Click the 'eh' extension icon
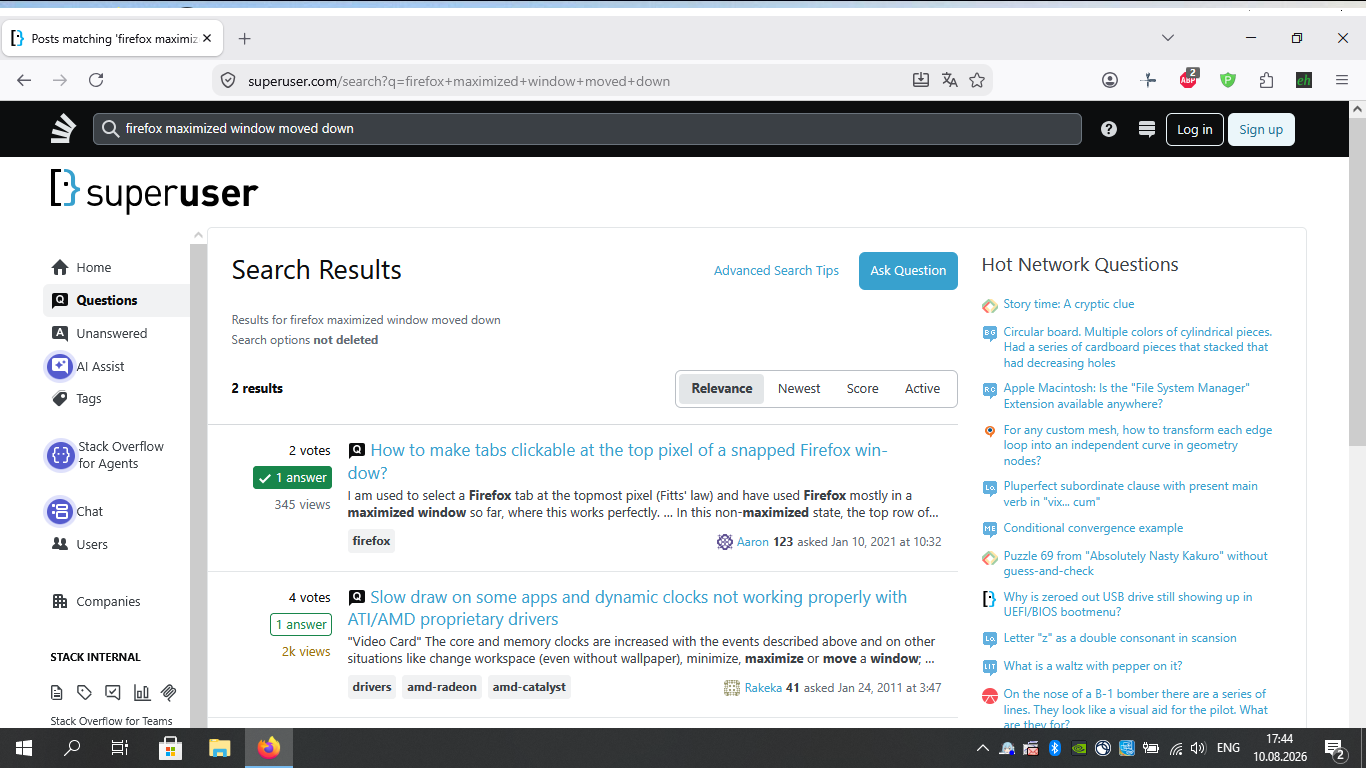This screenshot has width=1366, height=768. [1304, 81]
